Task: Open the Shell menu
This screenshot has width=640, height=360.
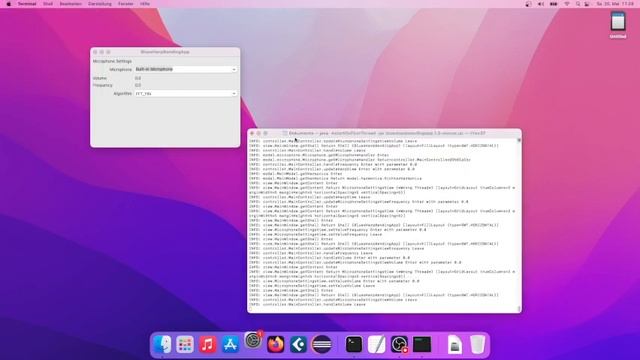Action: 48,4
